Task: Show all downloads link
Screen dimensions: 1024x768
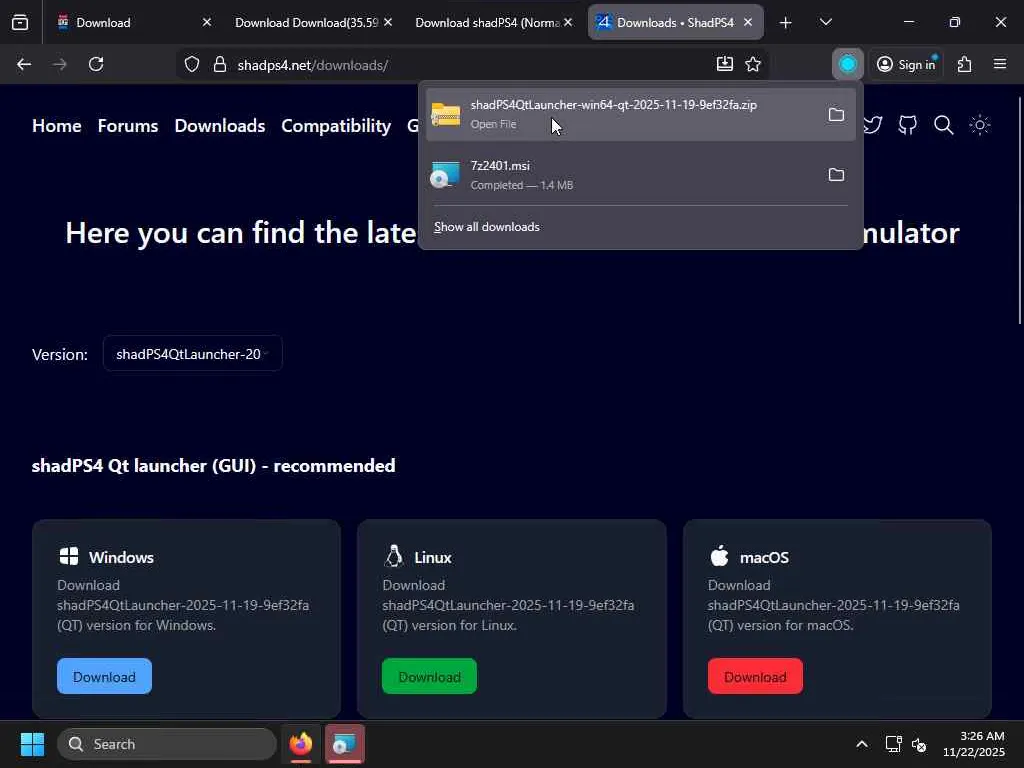Action: click(487, 227)
